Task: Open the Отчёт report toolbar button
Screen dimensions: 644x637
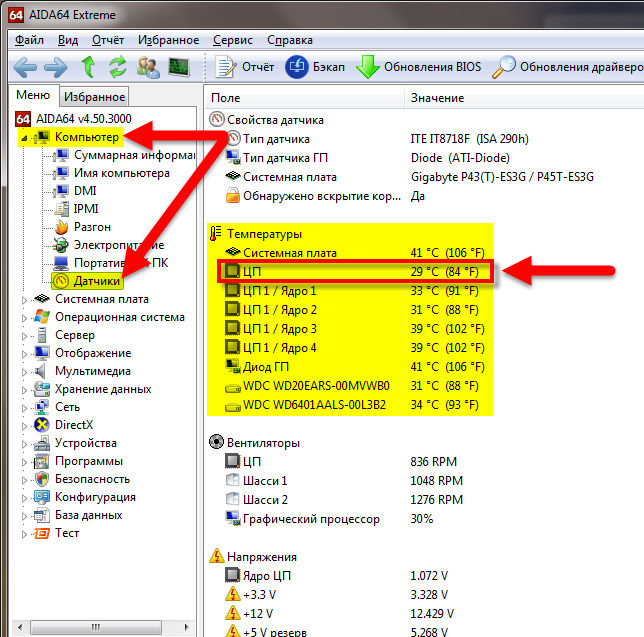Action: 244,67
